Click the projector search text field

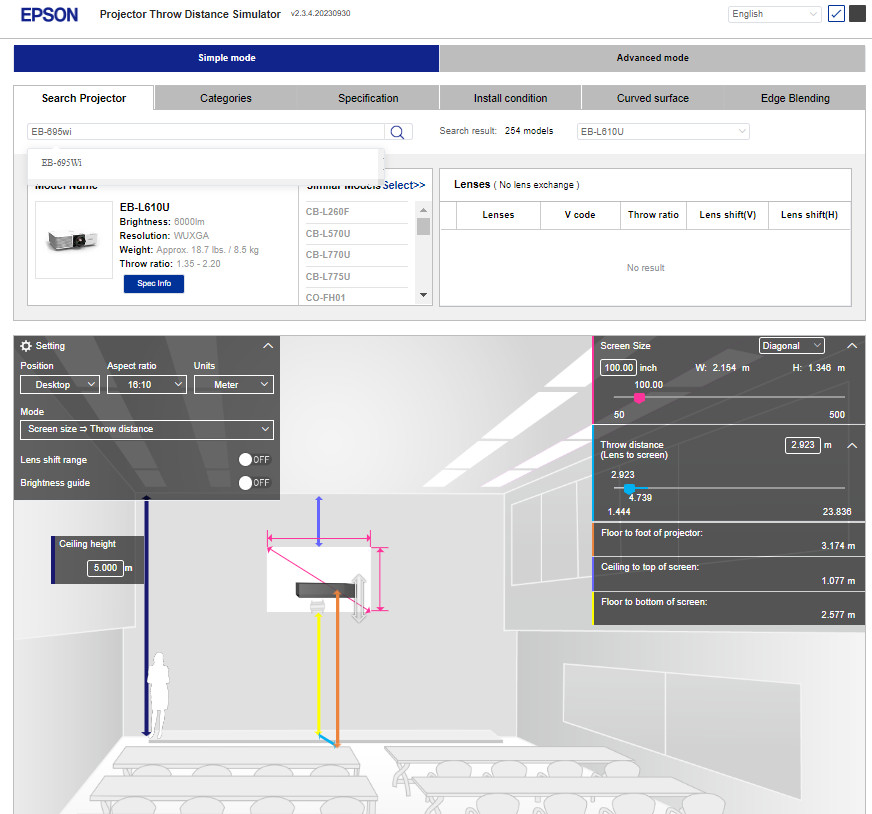click(206, 132)
